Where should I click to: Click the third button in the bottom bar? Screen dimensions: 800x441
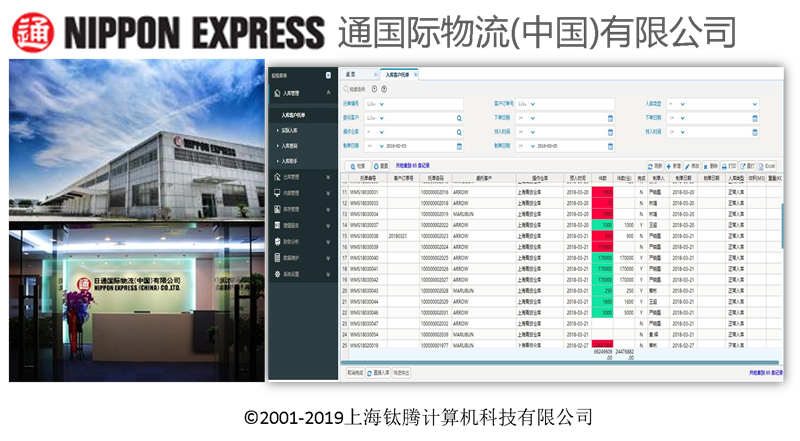[x=401, y=373]
